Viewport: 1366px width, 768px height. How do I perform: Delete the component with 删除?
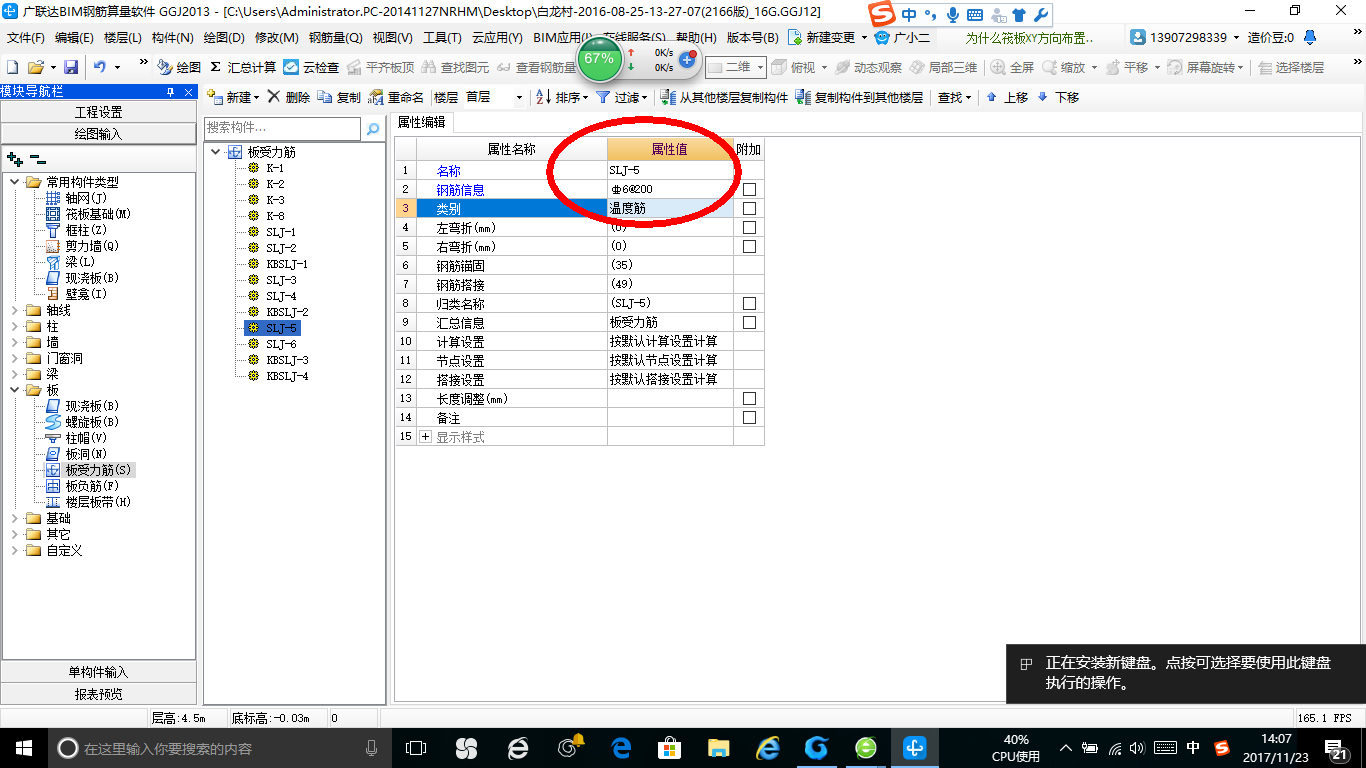(289, 97)
